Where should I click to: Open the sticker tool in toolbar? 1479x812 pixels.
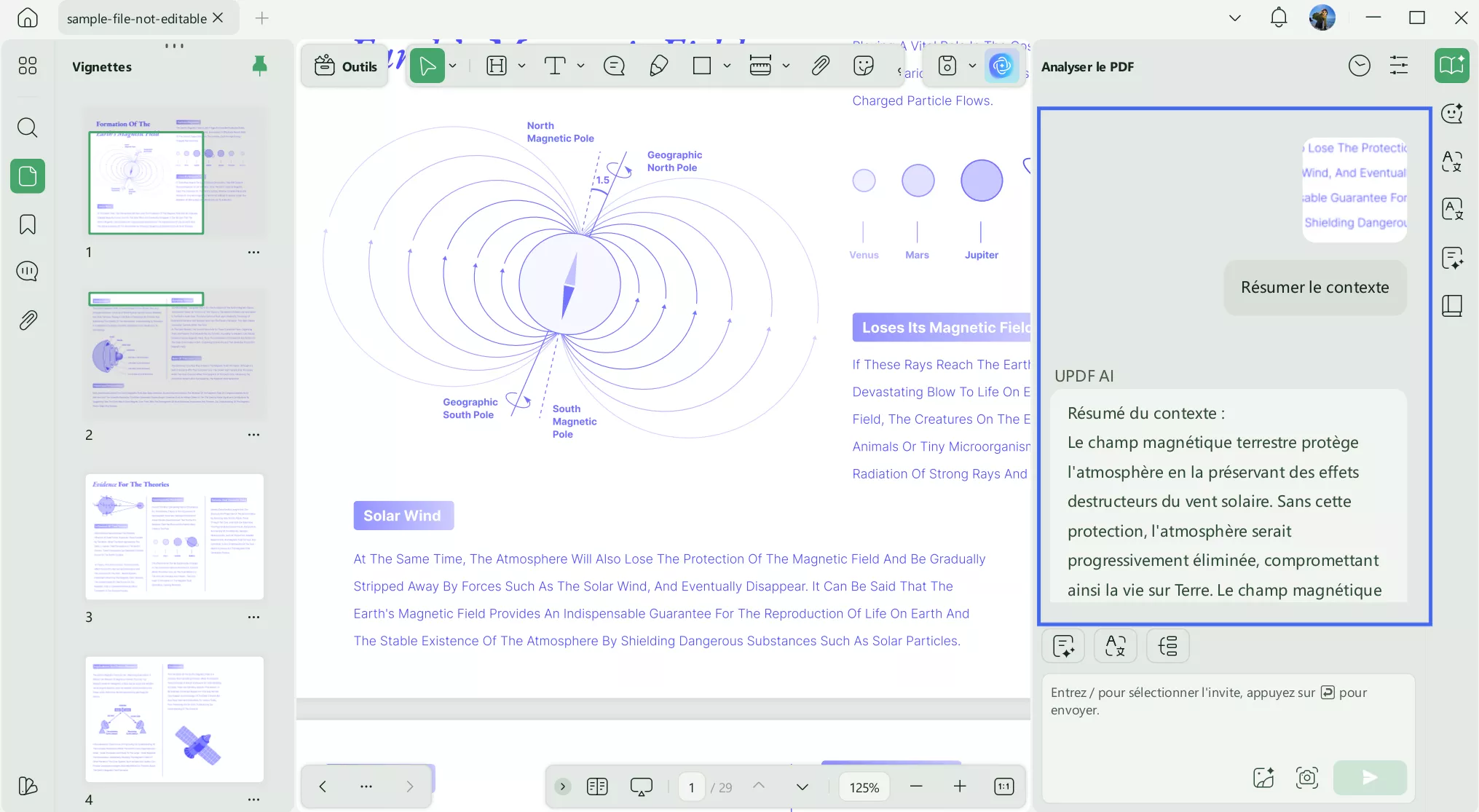coord(863,66)
